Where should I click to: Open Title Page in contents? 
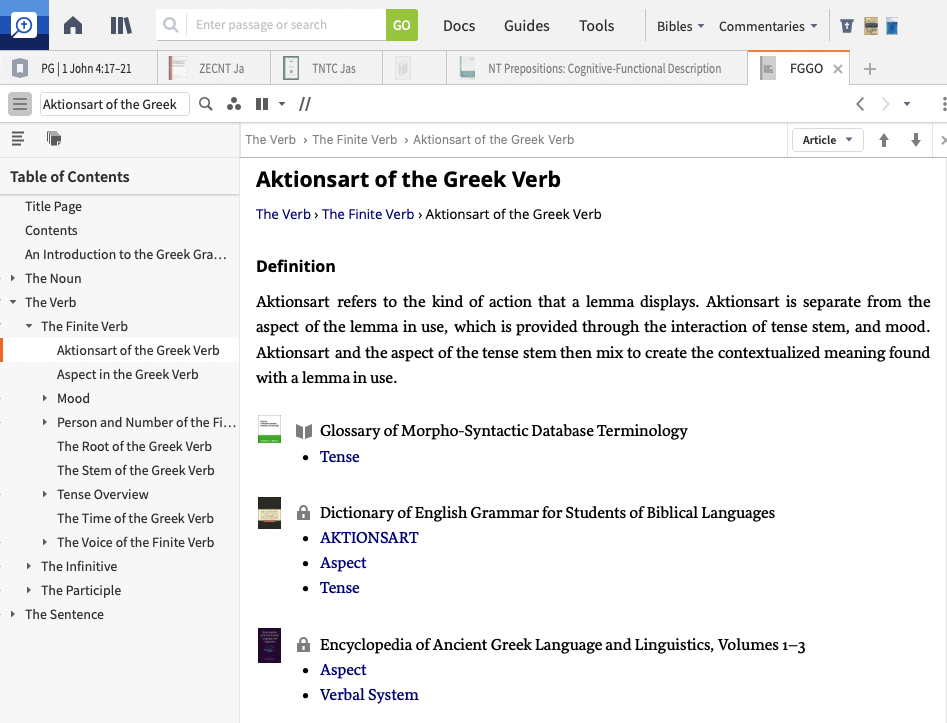(53, 207)
